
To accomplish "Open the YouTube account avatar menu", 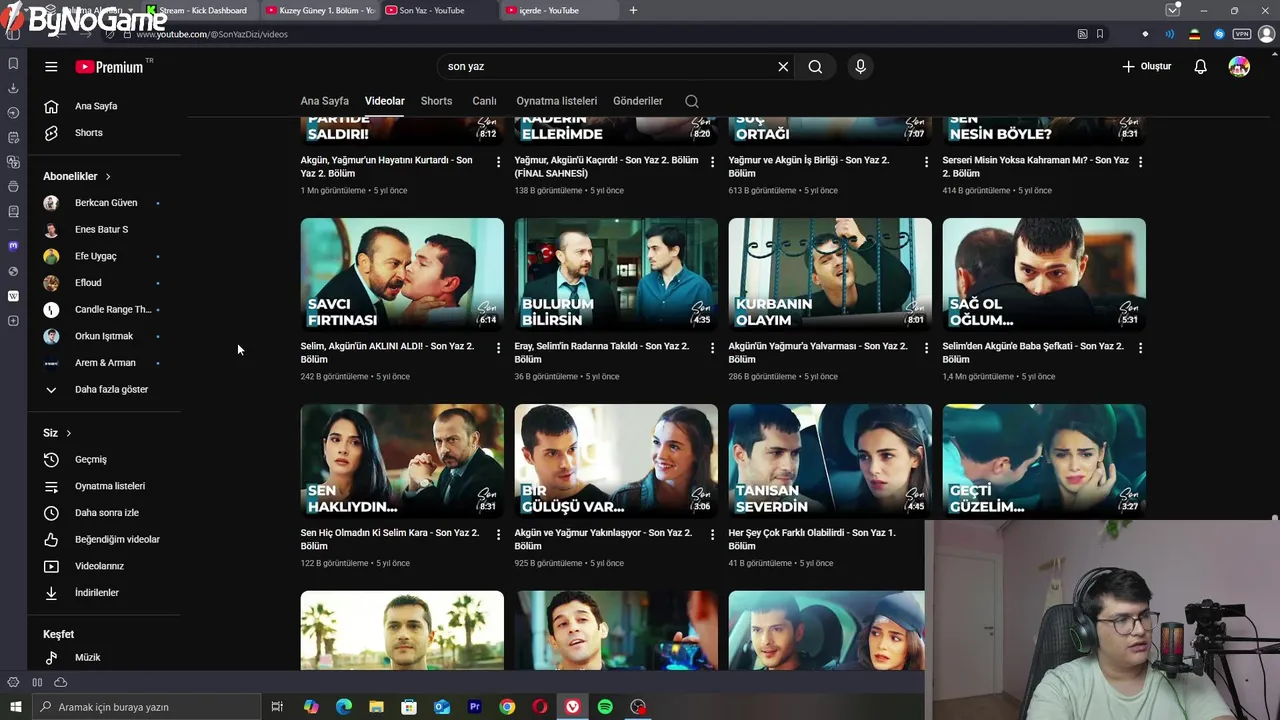I will (x=1239, y=67).
